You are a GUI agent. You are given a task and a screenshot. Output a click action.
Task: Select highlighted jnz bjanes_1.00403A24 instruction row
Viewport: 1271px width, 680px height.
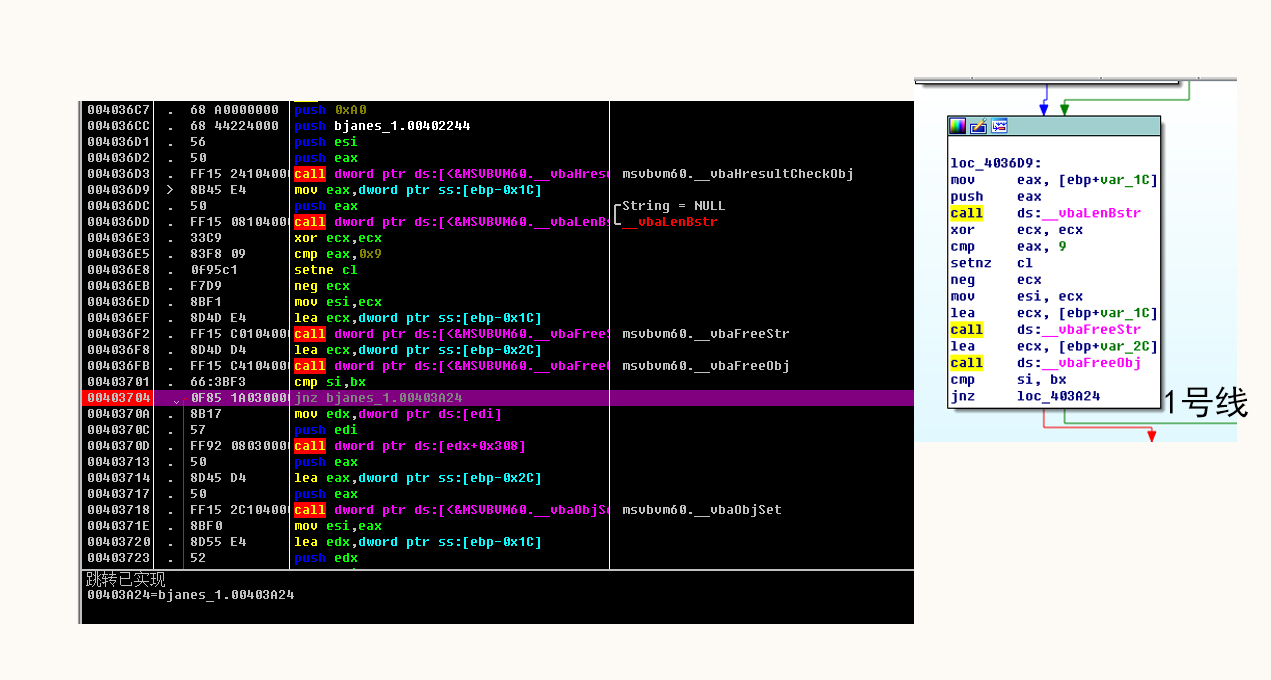click(497, 398)
